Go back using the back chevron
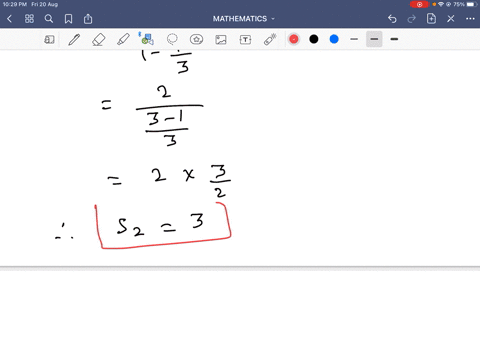Image resolution: width=480 pixels, height=360 pixels. click(9, 19)
